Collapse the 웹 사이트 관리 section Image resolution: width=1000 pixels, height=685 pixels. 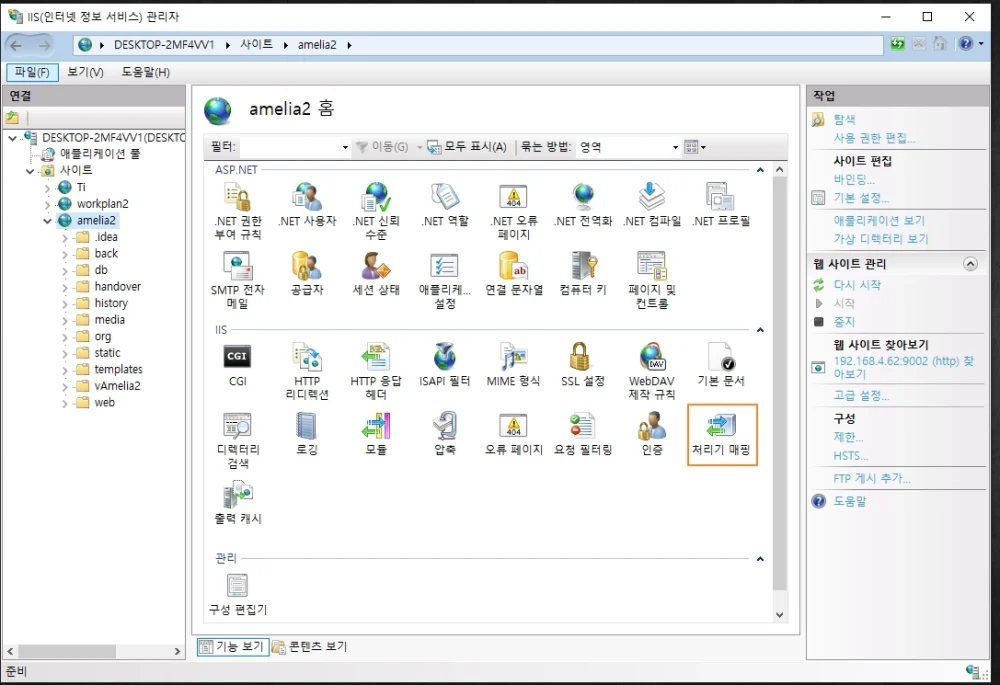(x=970, y=264)
